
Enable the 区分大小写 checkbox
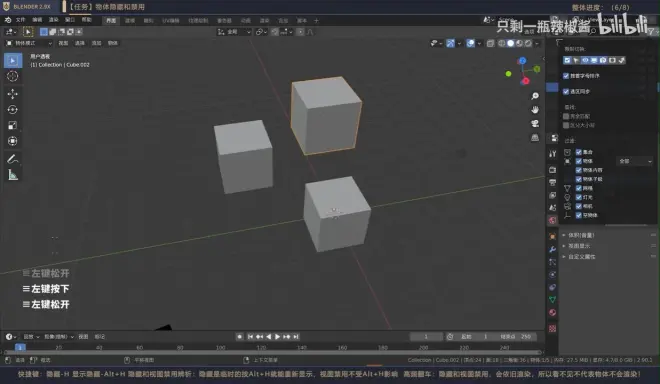click(566, 125)
